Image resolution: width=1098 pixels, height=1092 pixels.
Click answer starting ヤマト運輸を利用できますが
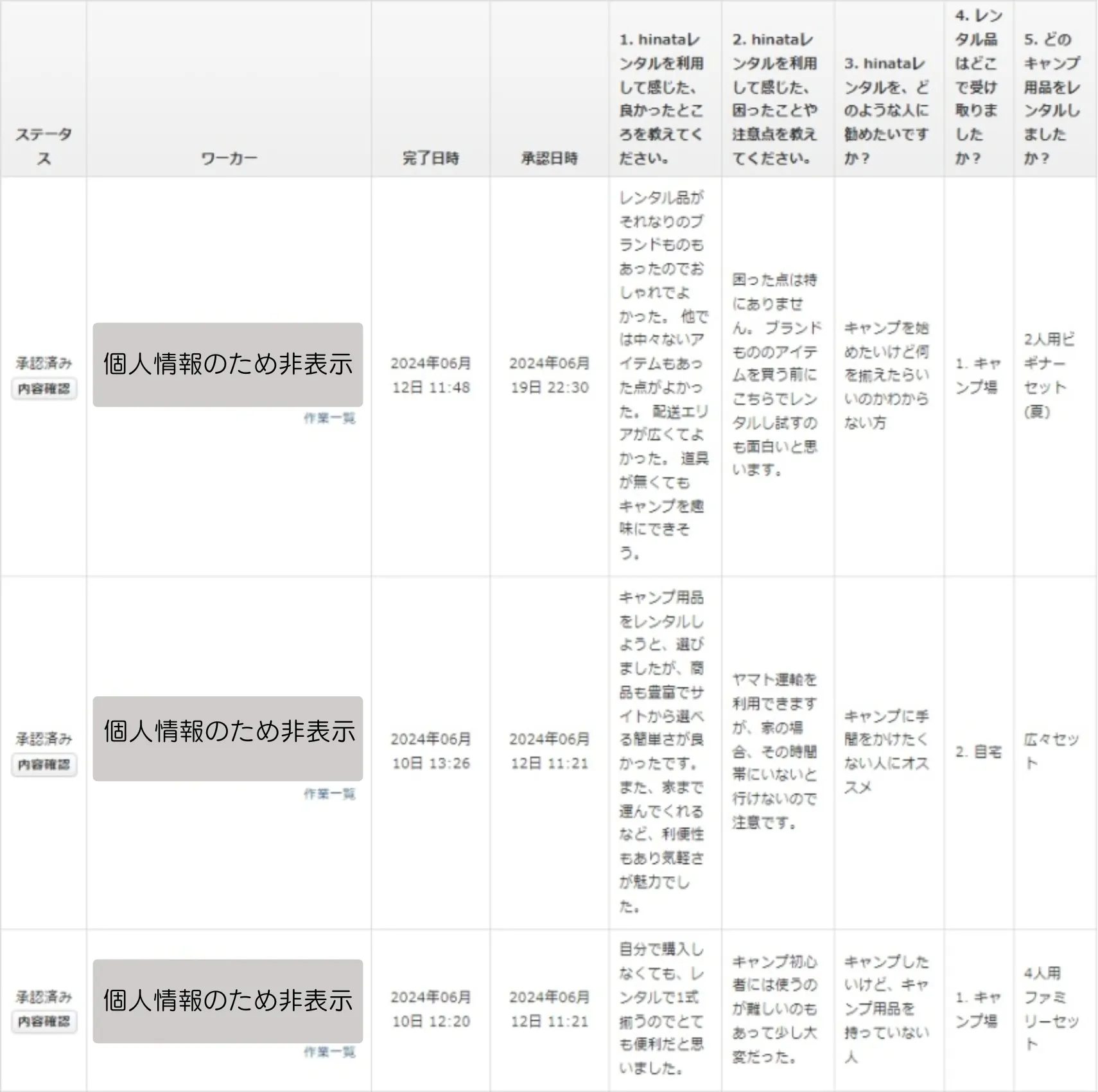pos(775,751)
